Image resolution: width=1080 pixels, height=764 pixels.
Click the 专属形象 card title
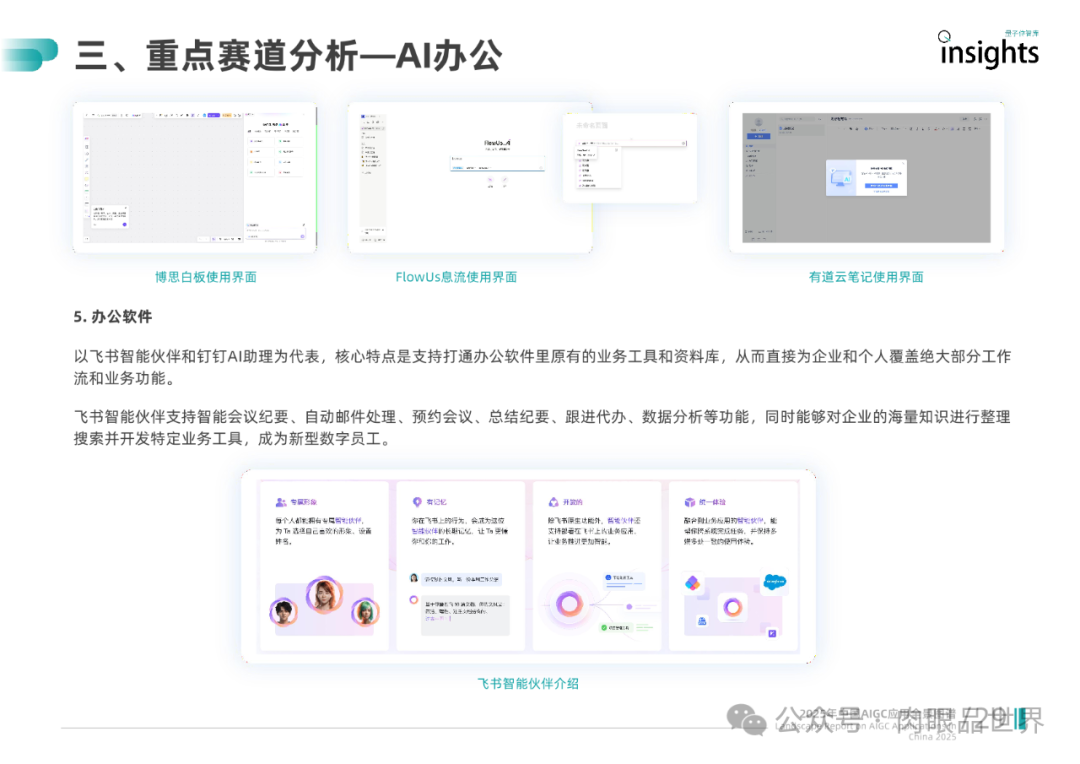304,502
